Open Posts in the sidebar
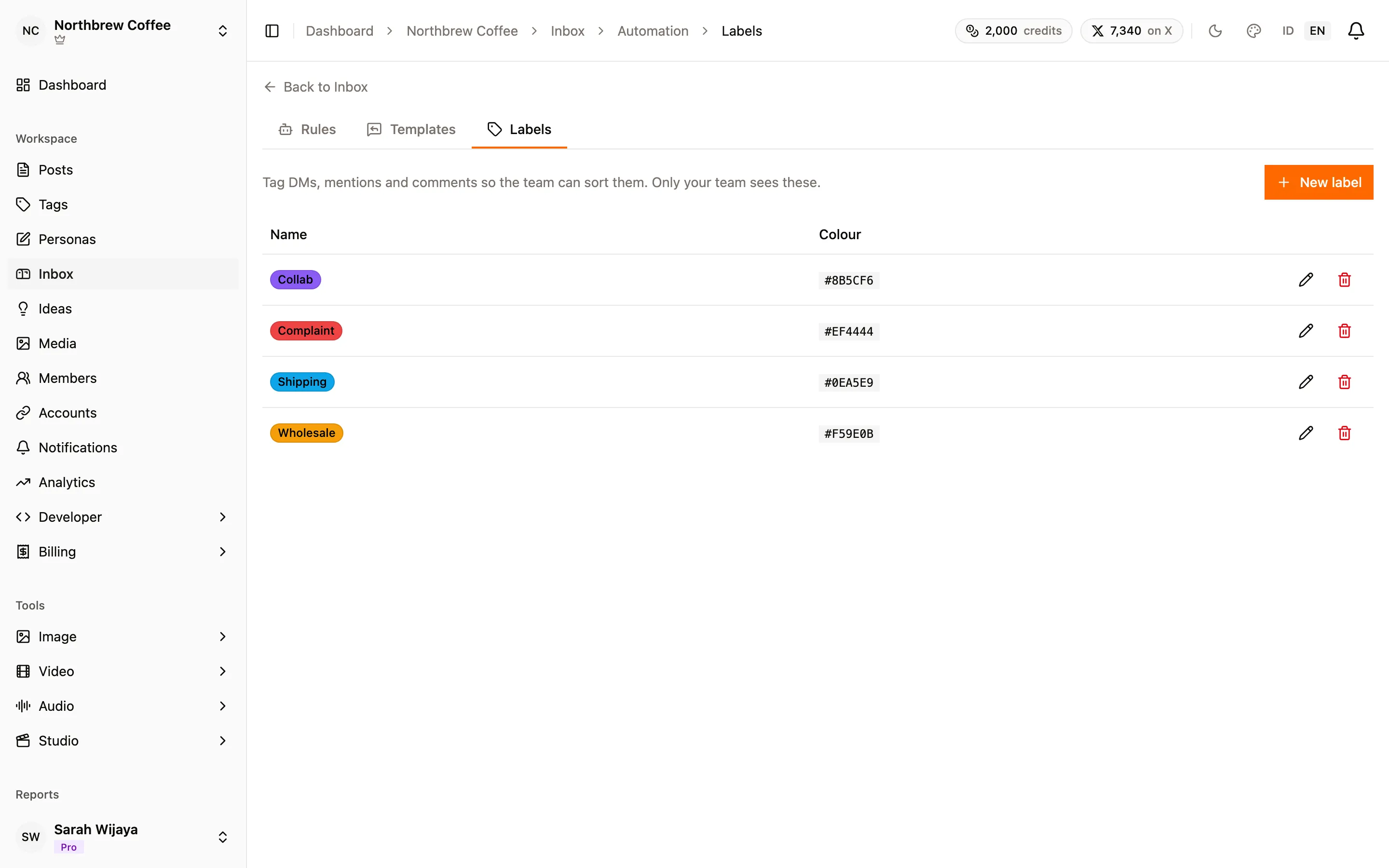This screenshot has height=868, width=1389. 123,170
